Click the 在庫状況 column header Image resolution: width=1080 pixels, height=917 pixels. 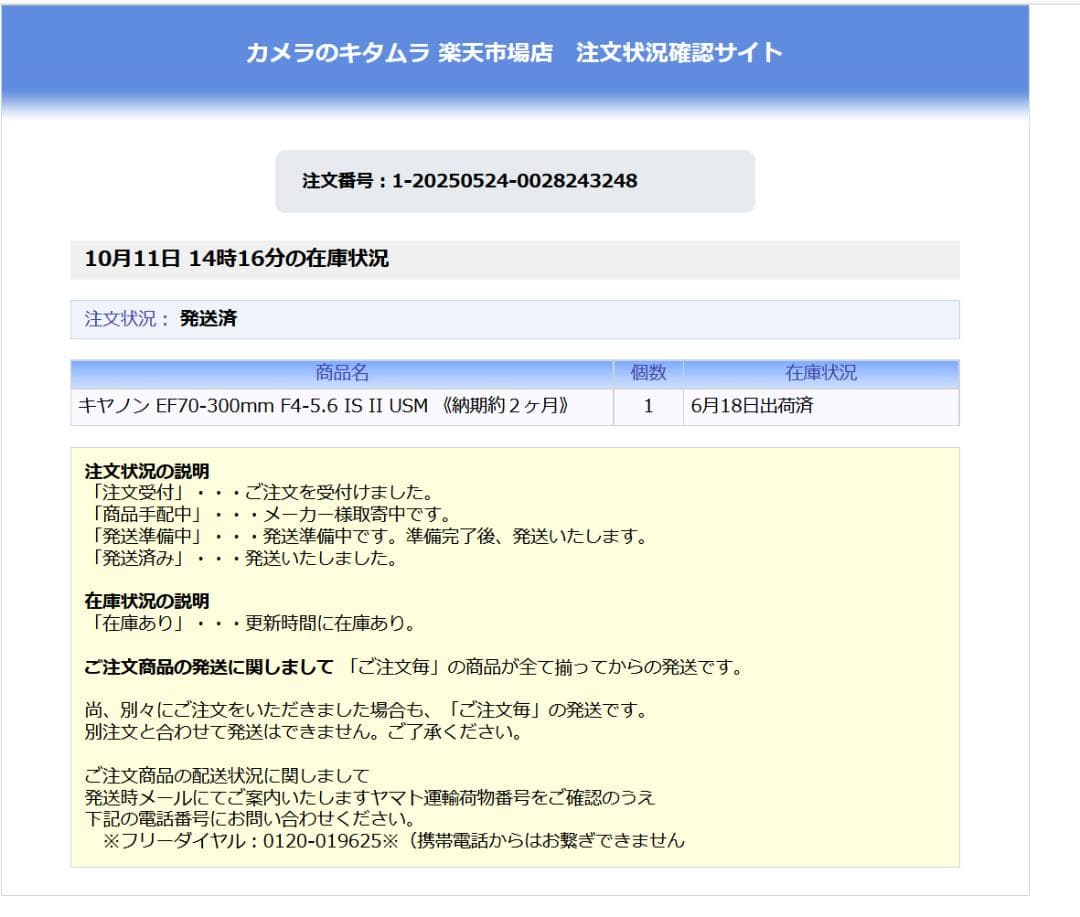pos(820,373)
